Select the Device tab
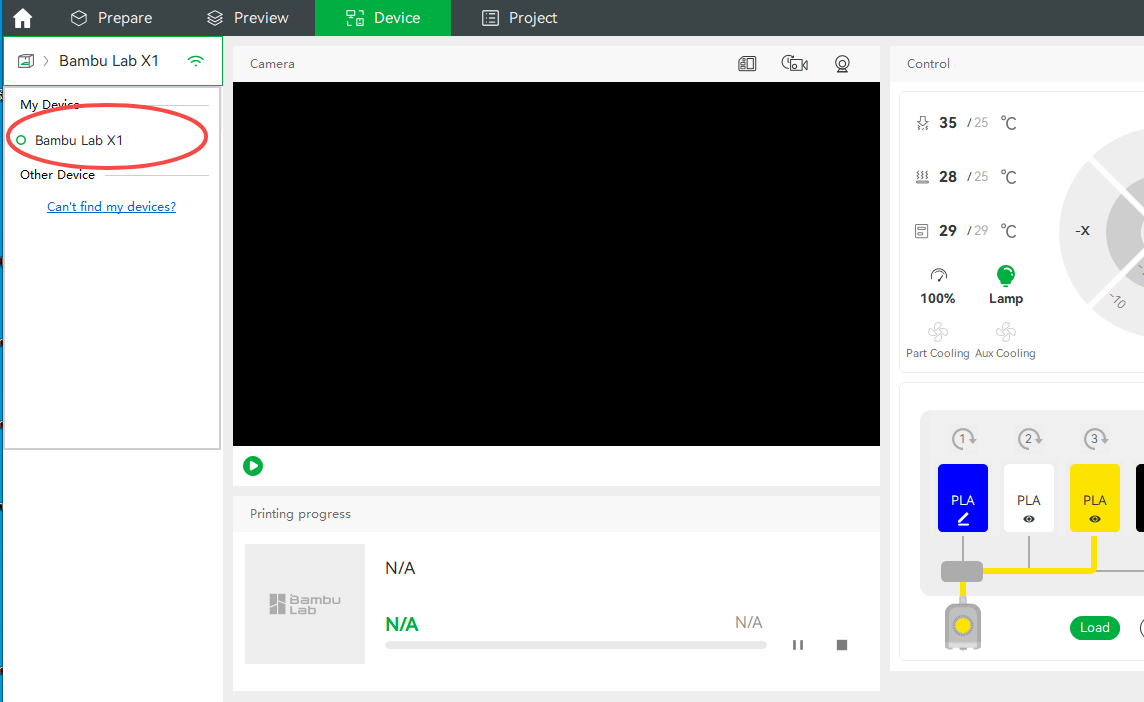This screenshot has height=702, width=1144. 383,18
